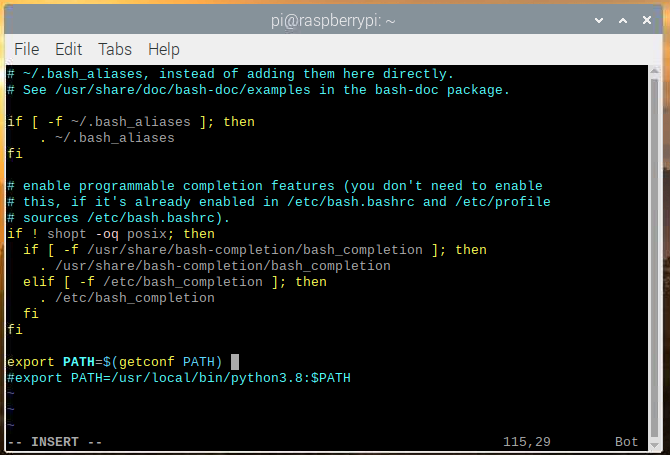This screenshot has height=455, width=670.
Task: Click on the line 'export PATH=$(getconf PATH)'
Action: (x=115, y=362)
